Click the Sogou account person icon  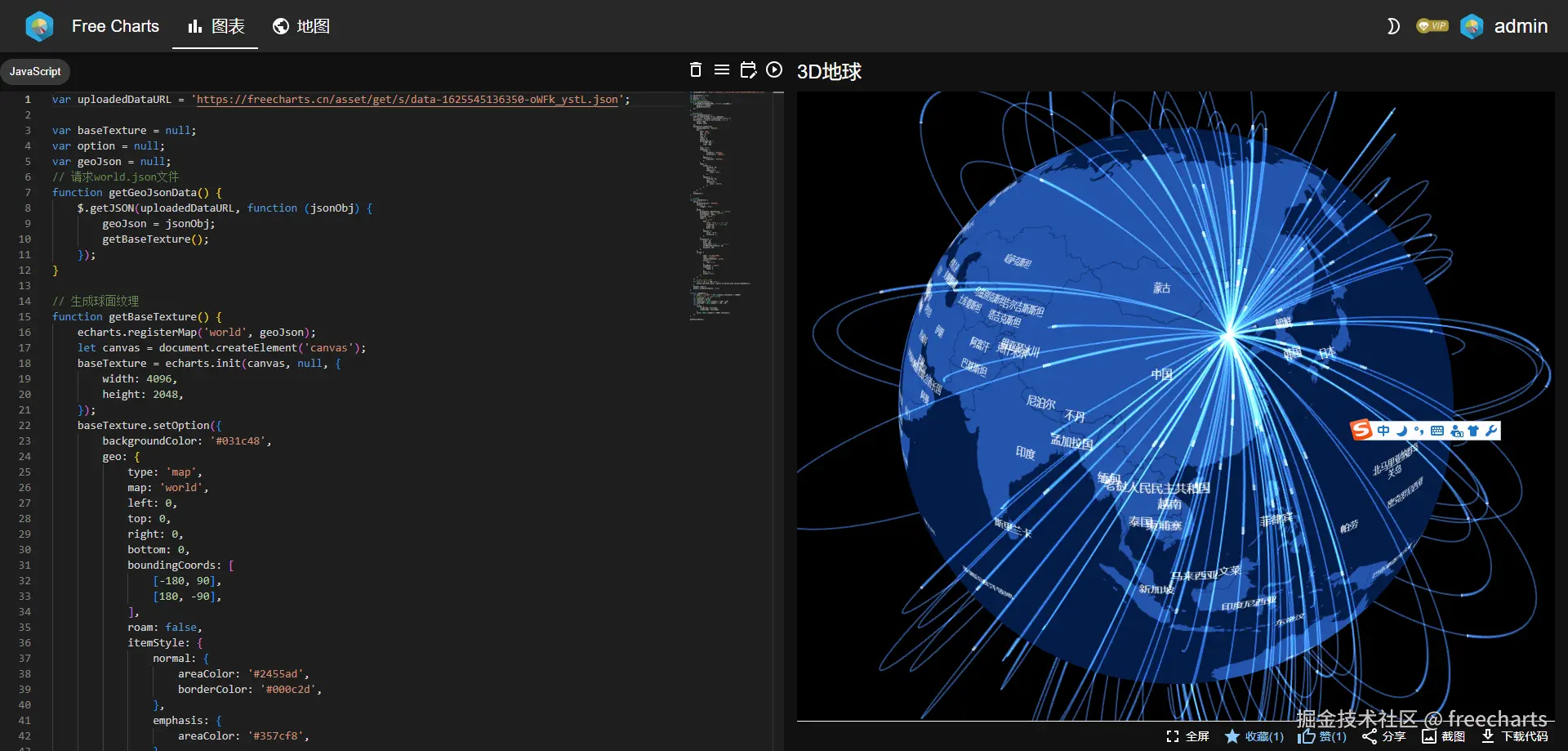pyautogui.click(x=1456, y=431)
